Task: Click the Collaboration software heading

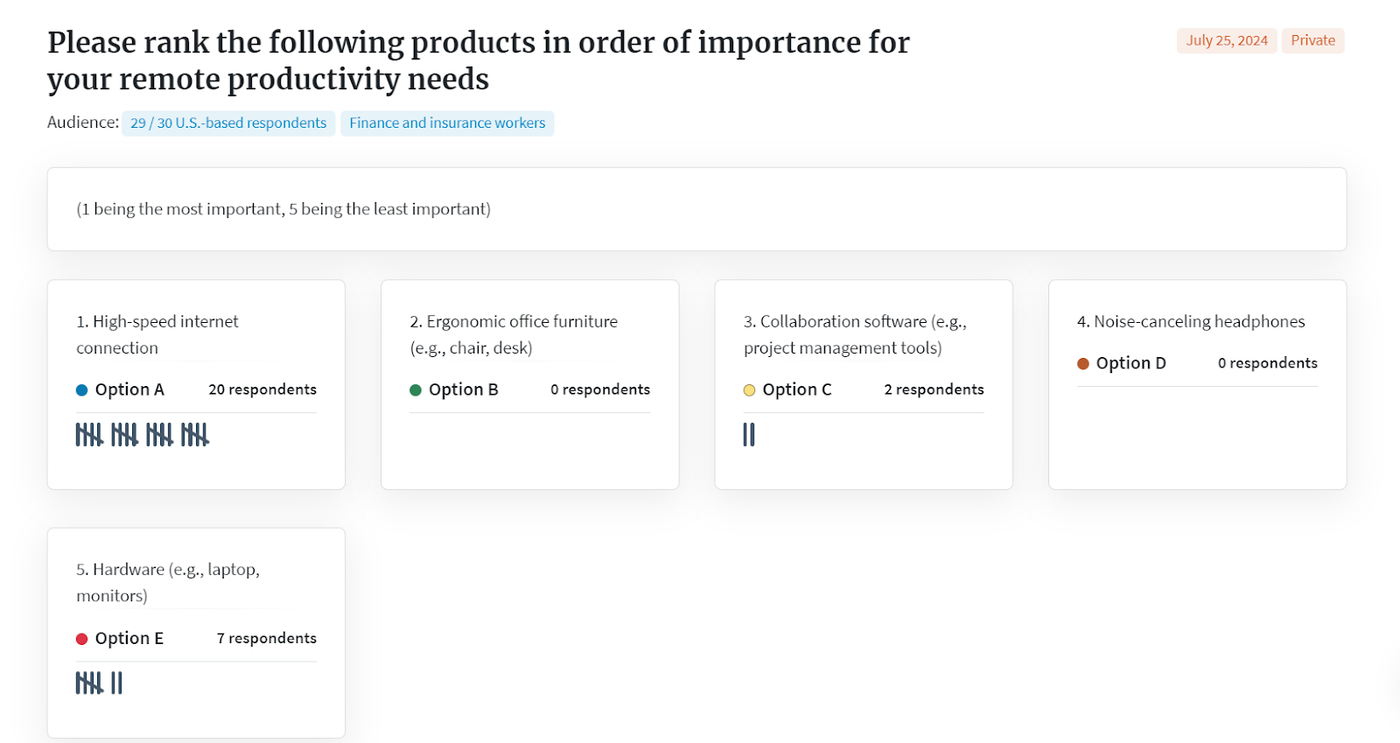Action: pos(855,334)
